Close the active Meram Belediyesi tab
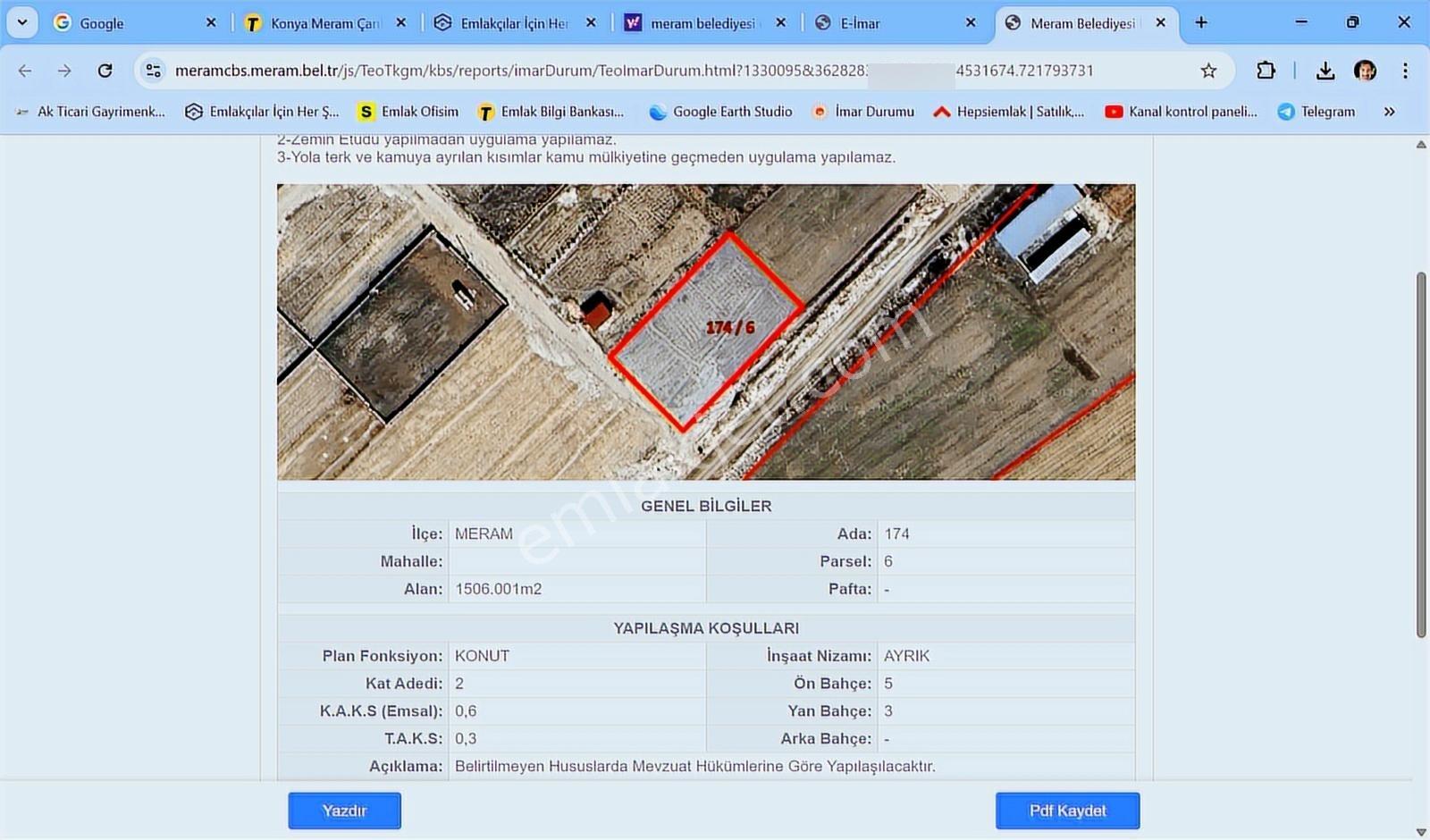1430x840 pixels. click(x=1160, y=23)
